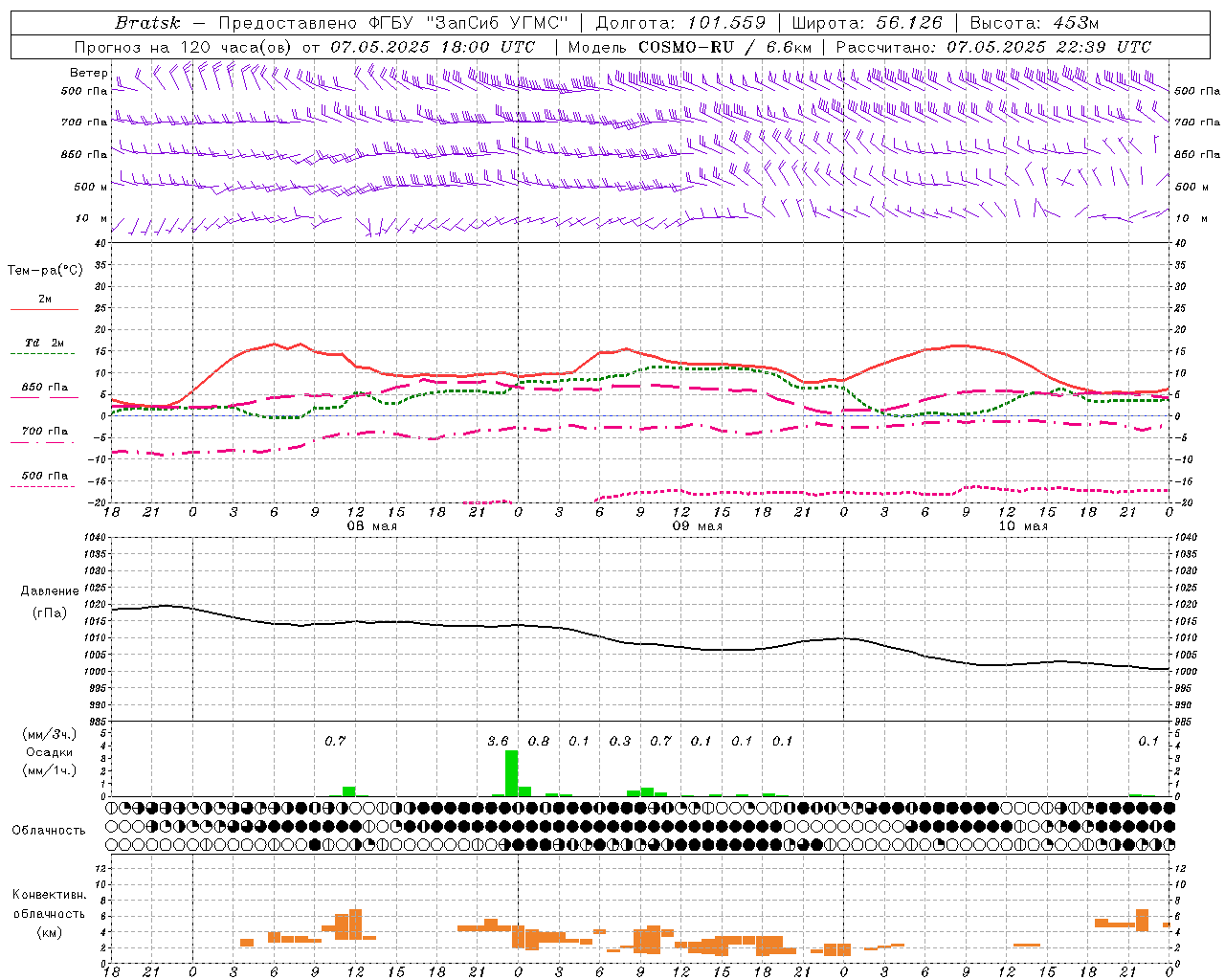Click the '(мм/1ч.)' precipitation unit label
The image size is (1225, 980).
click(49, 770)
